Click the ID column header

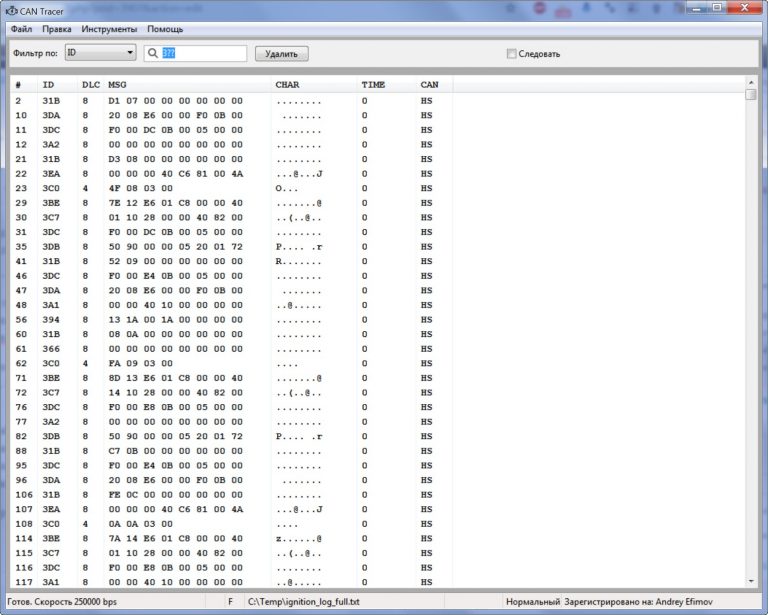(x=48, y=84)
